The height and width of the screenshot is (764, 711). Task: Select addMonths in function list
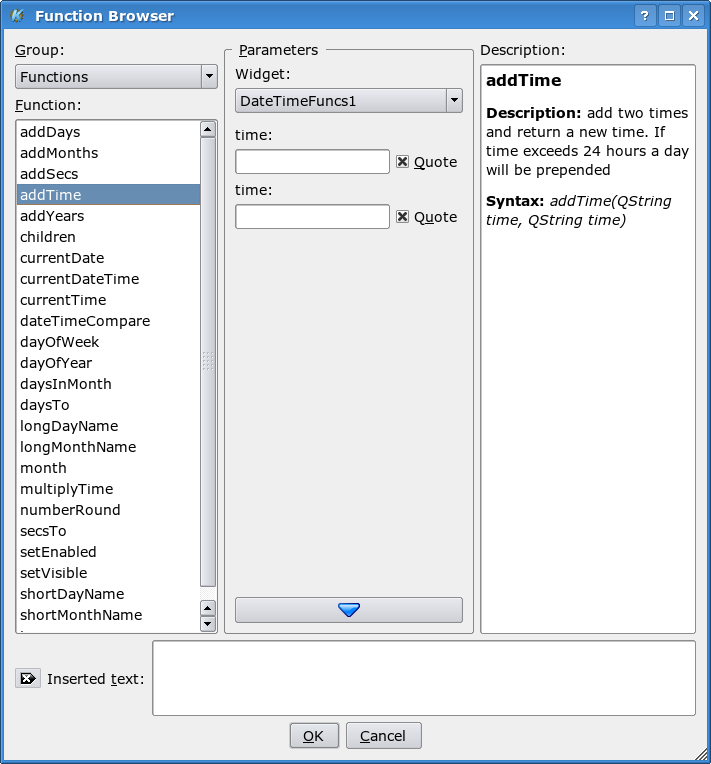click(108, 153)
